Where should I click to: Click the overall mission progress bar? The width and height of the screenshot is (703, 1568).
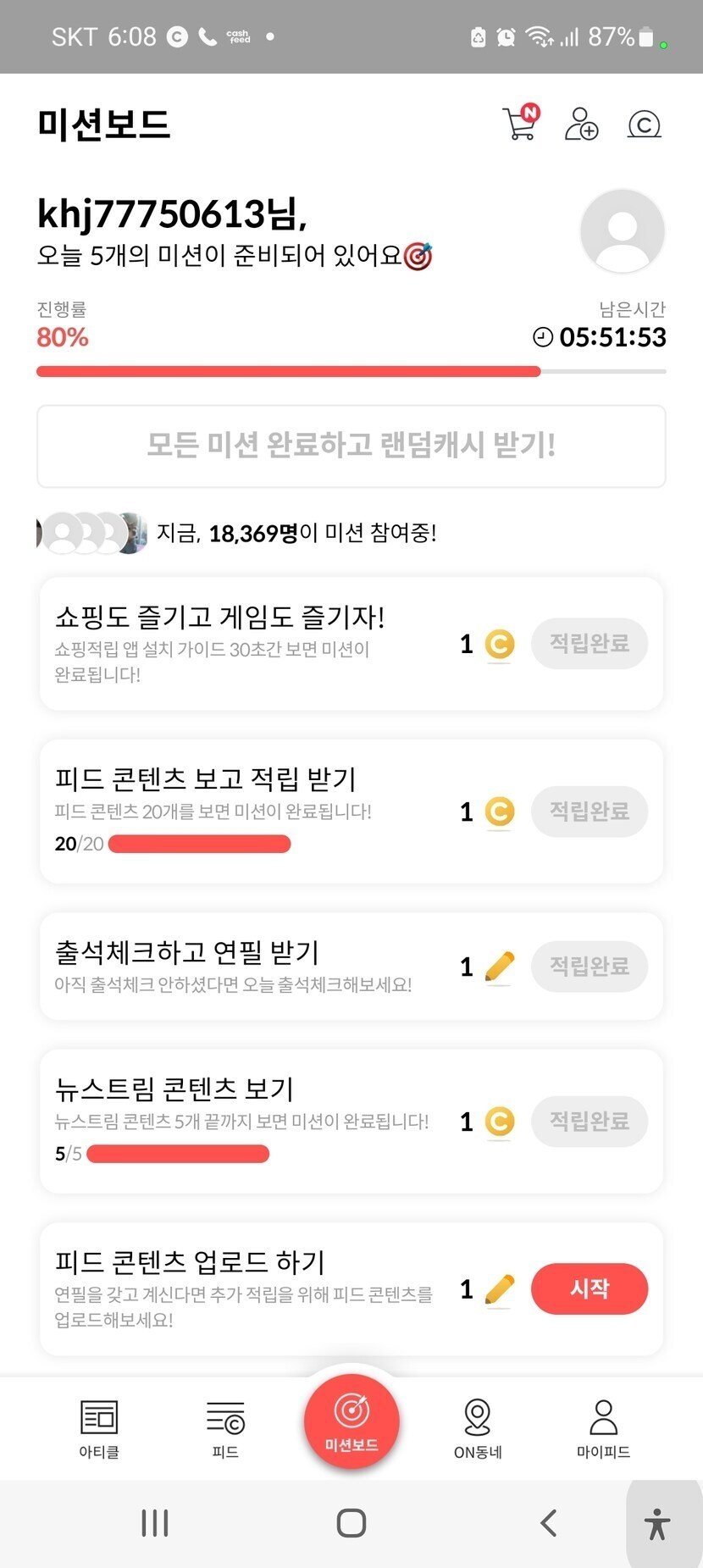tap(351, 371)
